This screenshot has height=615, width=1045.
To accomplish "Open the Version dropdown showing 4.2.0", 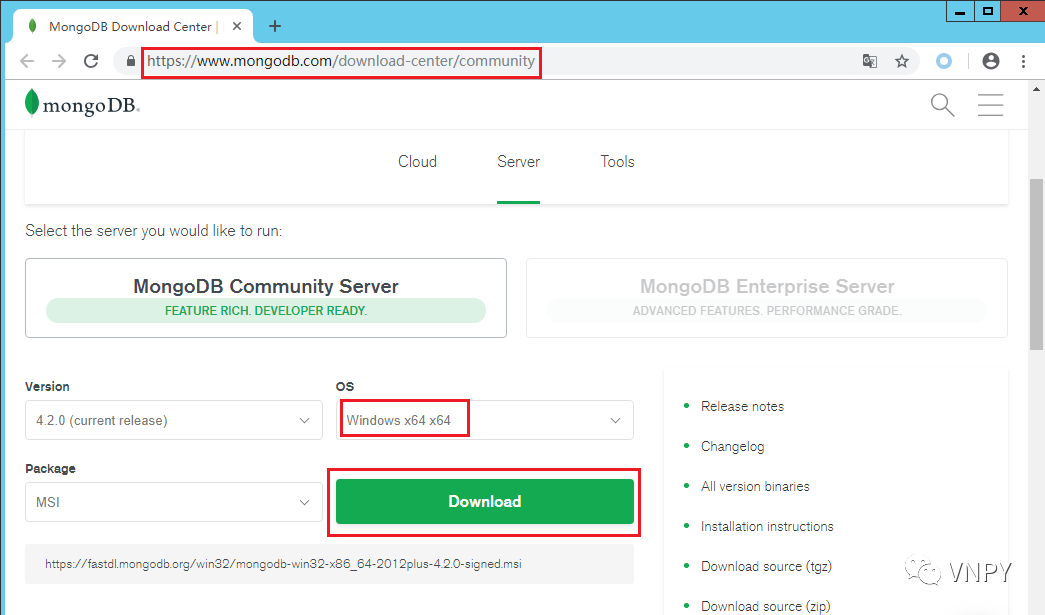I will 173,420.
